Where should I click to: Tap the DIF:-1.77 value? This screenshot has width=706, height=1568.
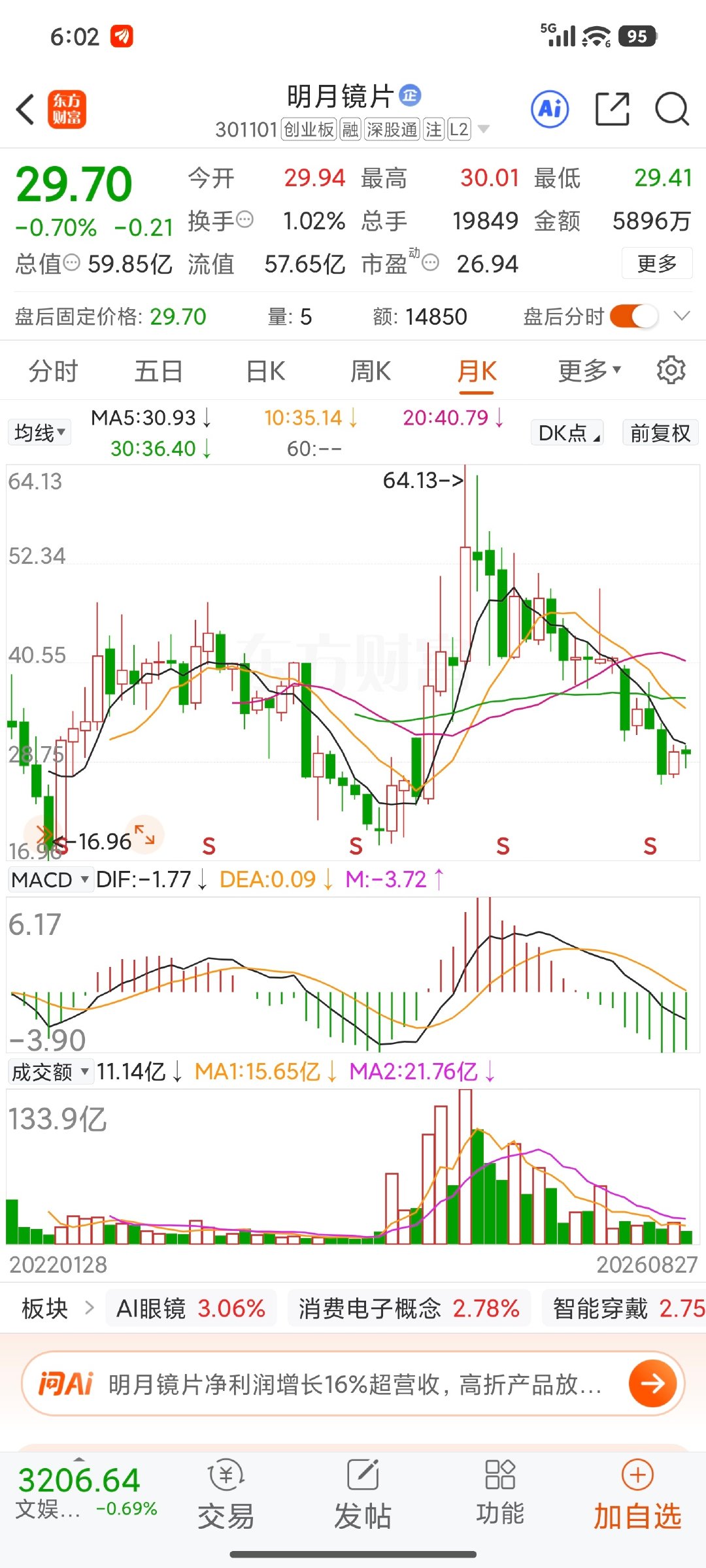coord(152,879)
